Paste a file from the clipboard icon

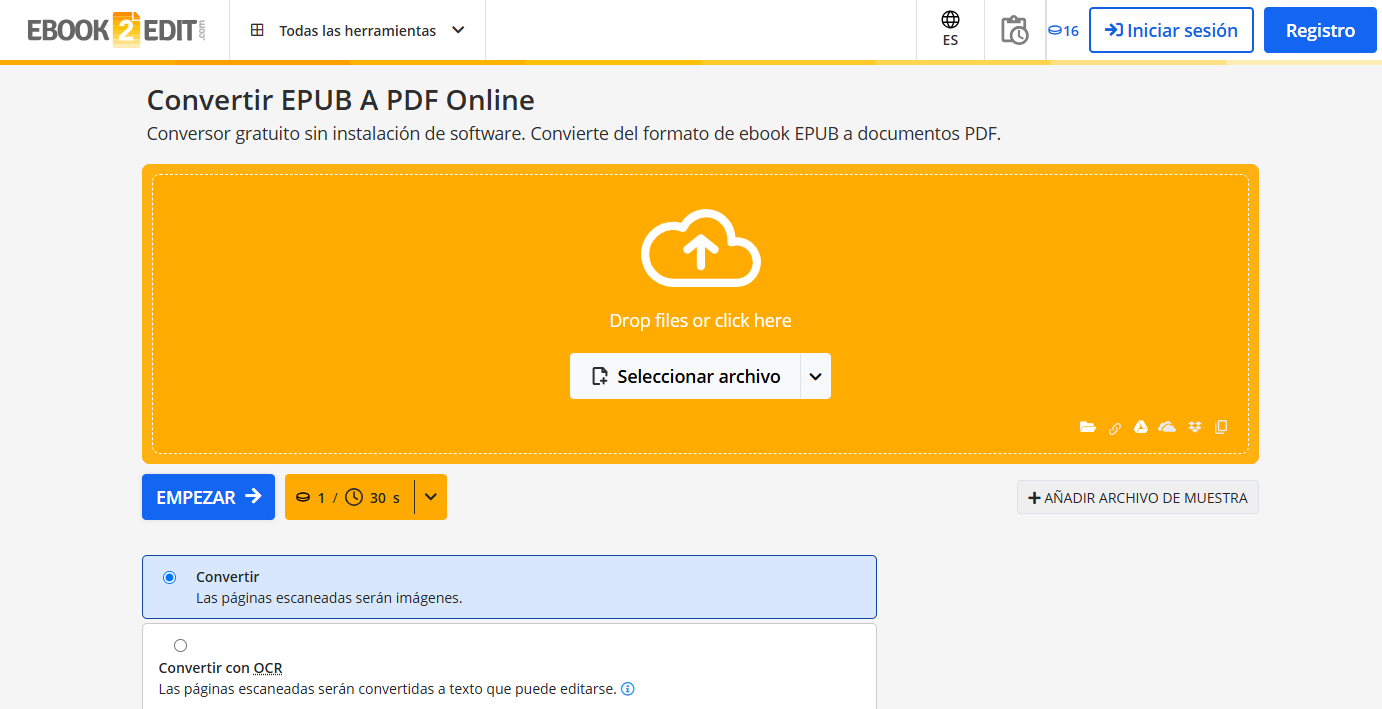(x=1221, y=427)
